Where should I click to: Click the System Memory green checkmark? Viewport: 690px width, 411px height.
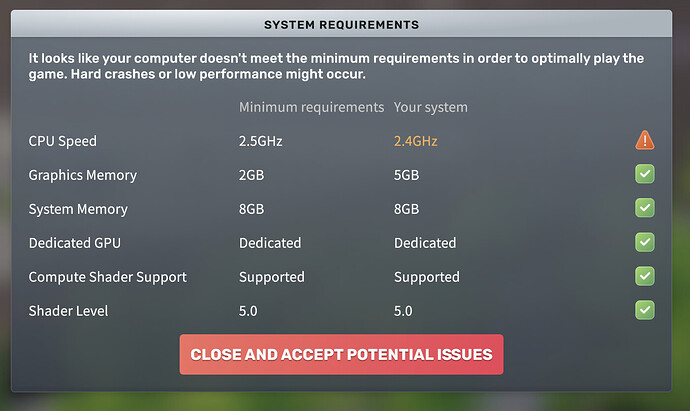(645, 208)
